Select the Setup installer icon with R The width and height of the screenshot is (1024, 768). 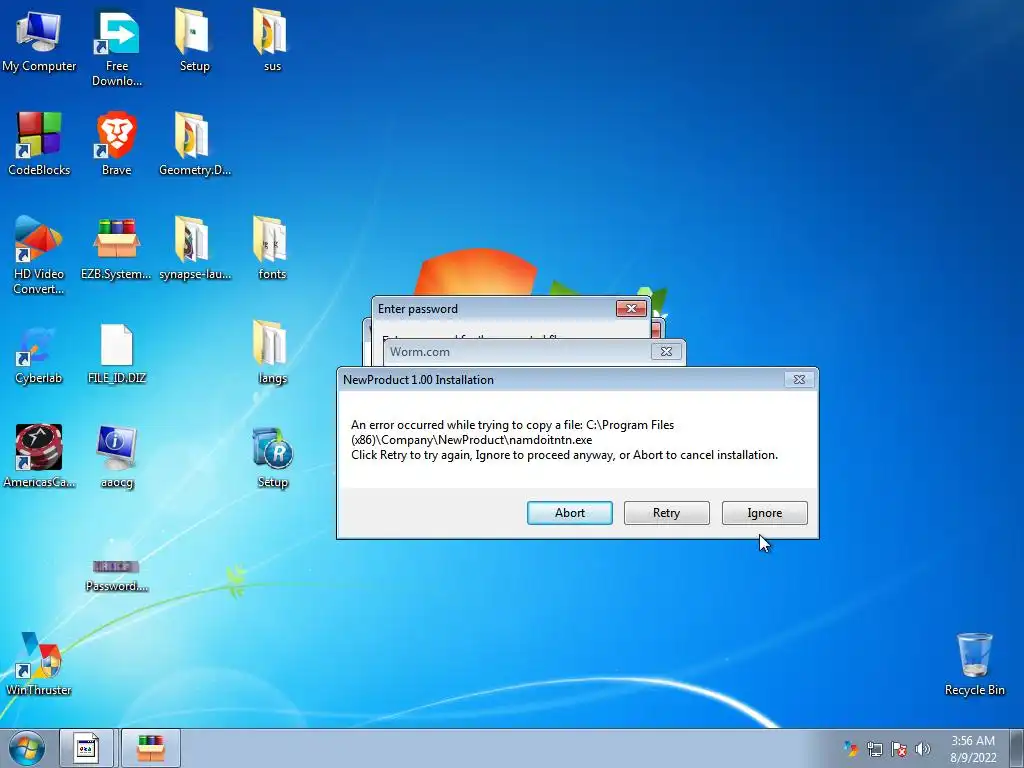[x=272, y=456]
